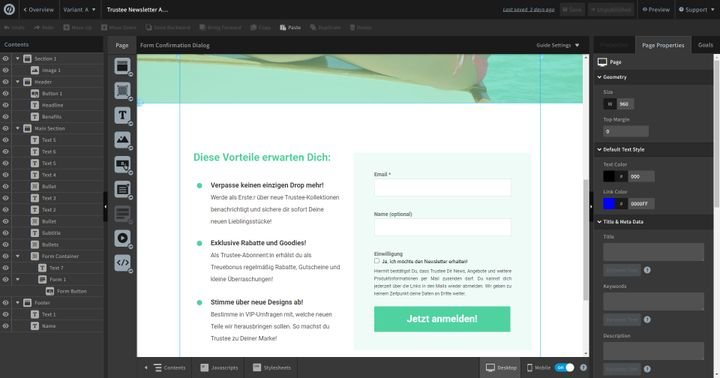Hide the Subtitle element
The height and width of the screenshot is (378, 720).
click(x=6, y=233)
